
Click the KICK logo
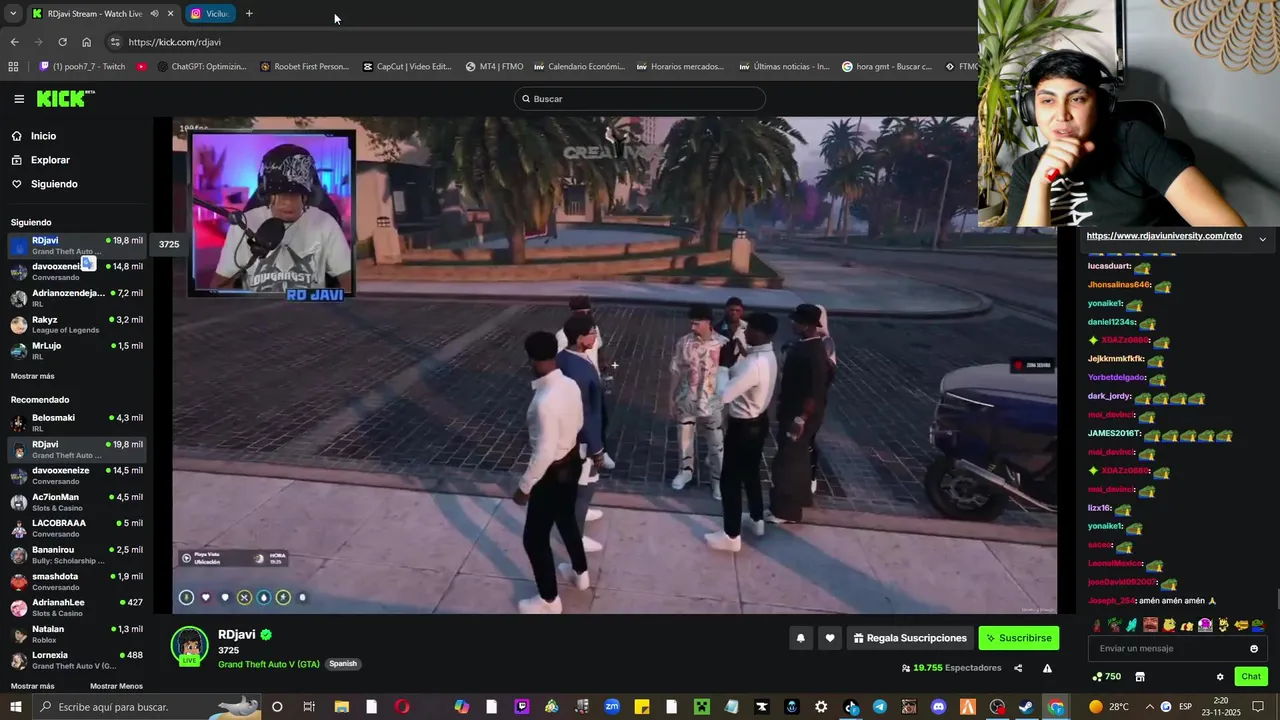click(x=64, y=98)
